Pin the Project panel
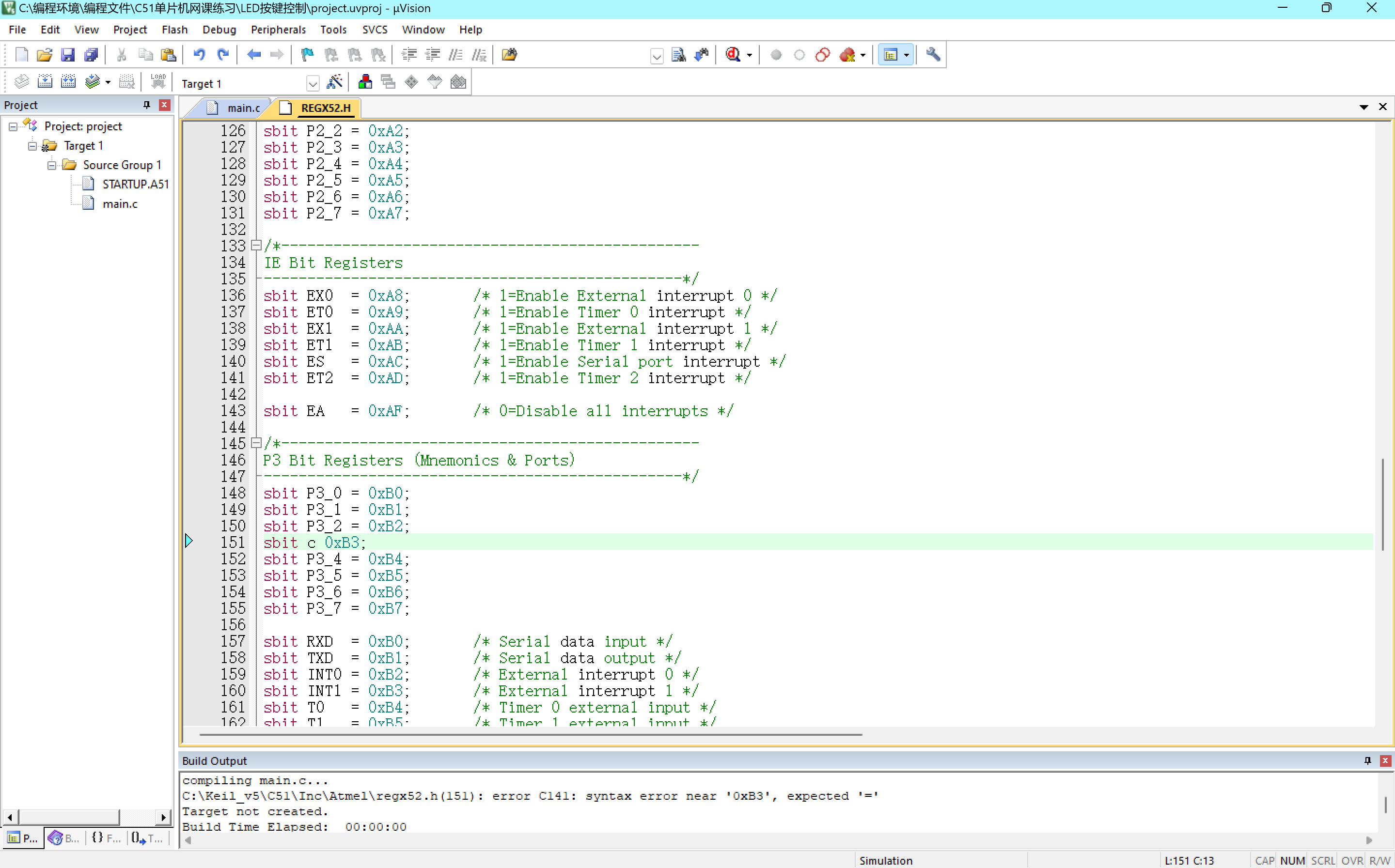Screen dimensions: 1395x868 (146, 105)
